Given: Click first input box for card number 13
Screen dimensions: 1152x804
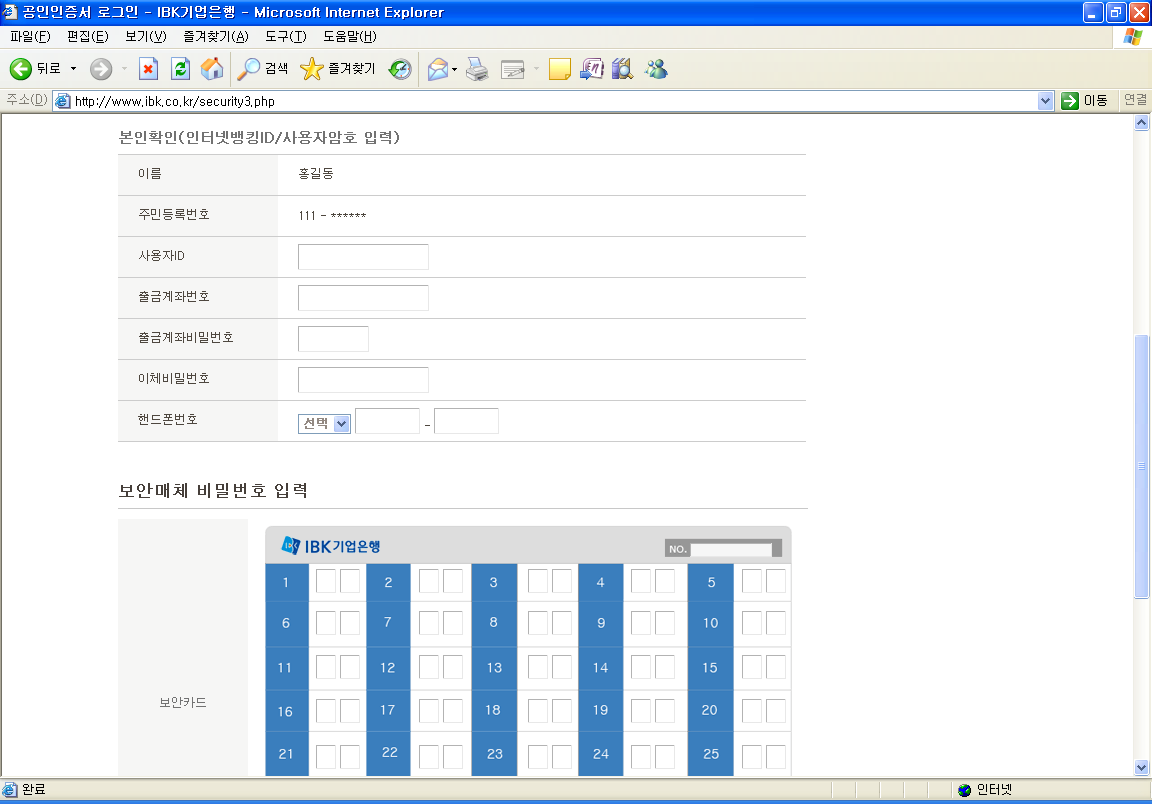Looking at the screenshot, I should coord(538,667).
